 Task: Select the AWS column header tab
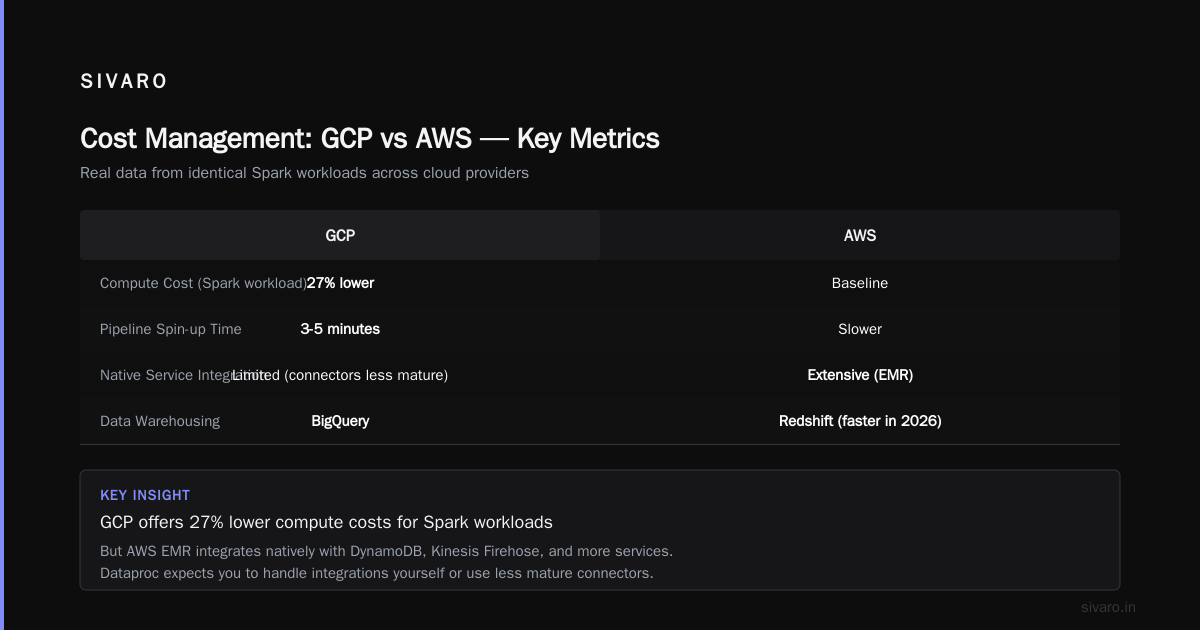point(860,235)
